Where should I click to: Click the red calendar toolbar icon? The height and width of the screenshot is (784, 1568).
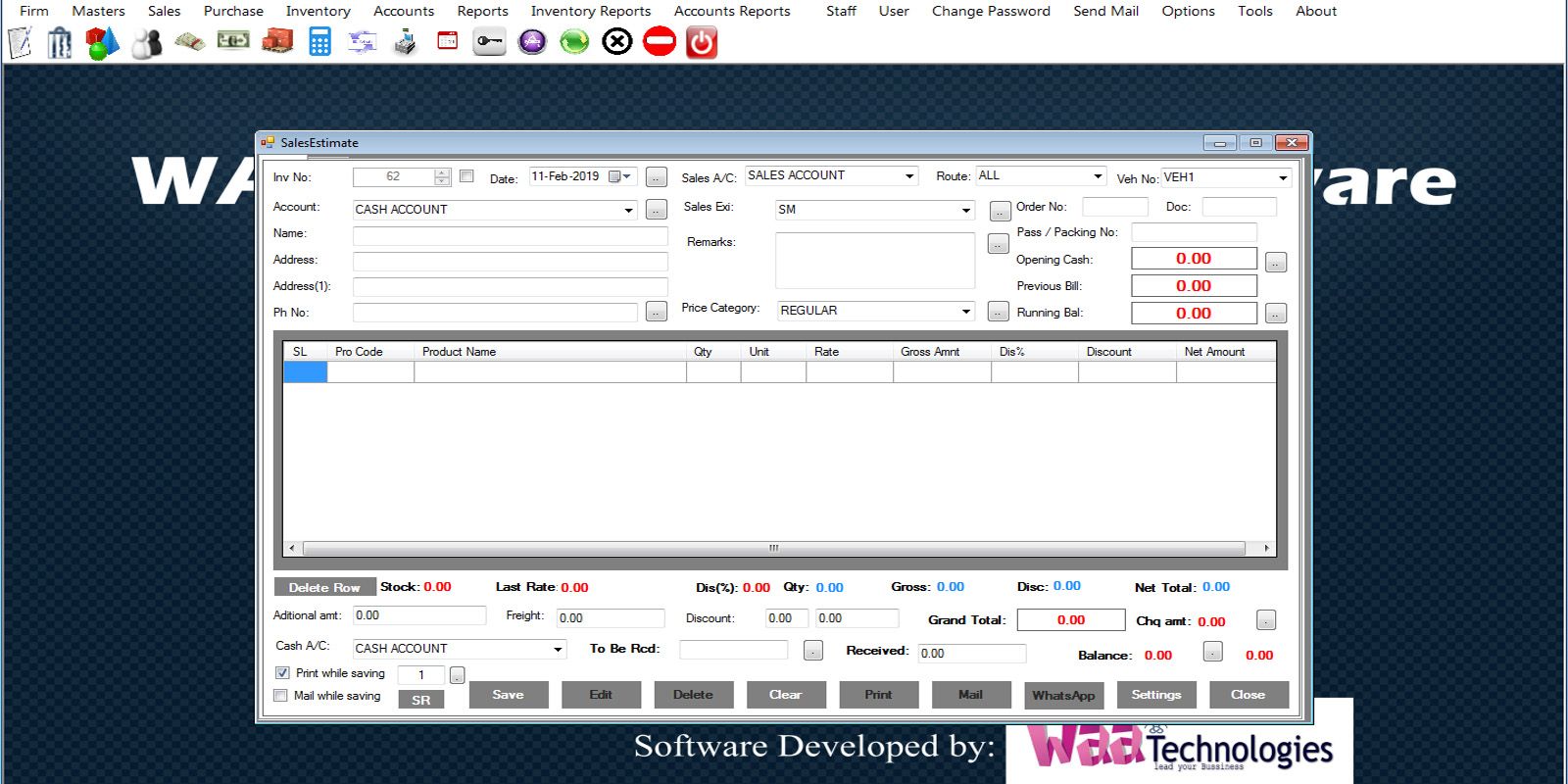[447, 41]
